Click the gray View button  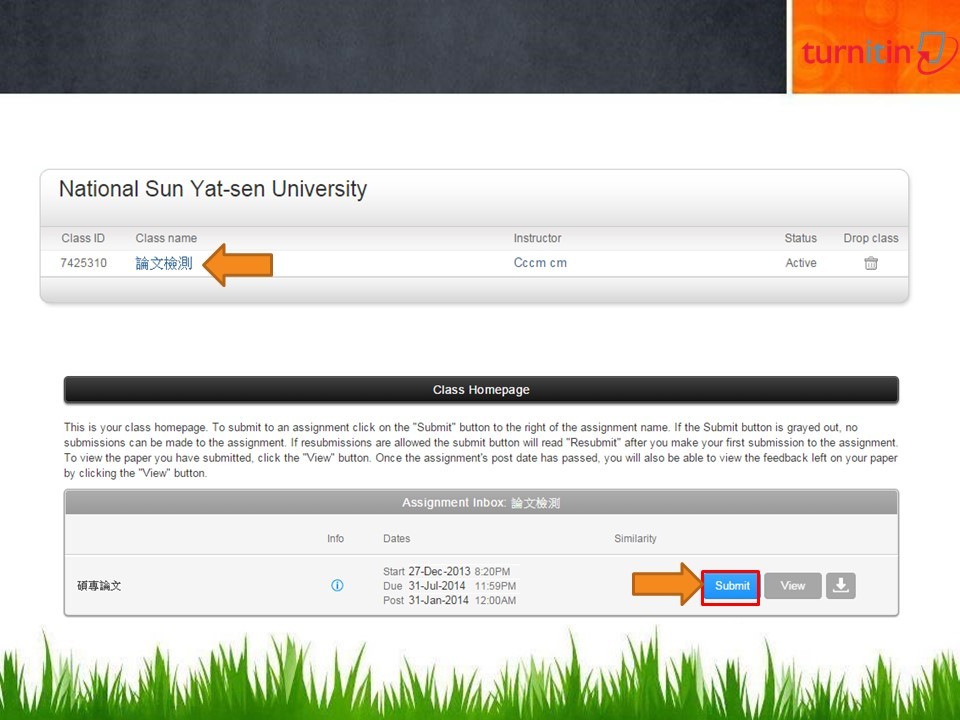(792, 586)
